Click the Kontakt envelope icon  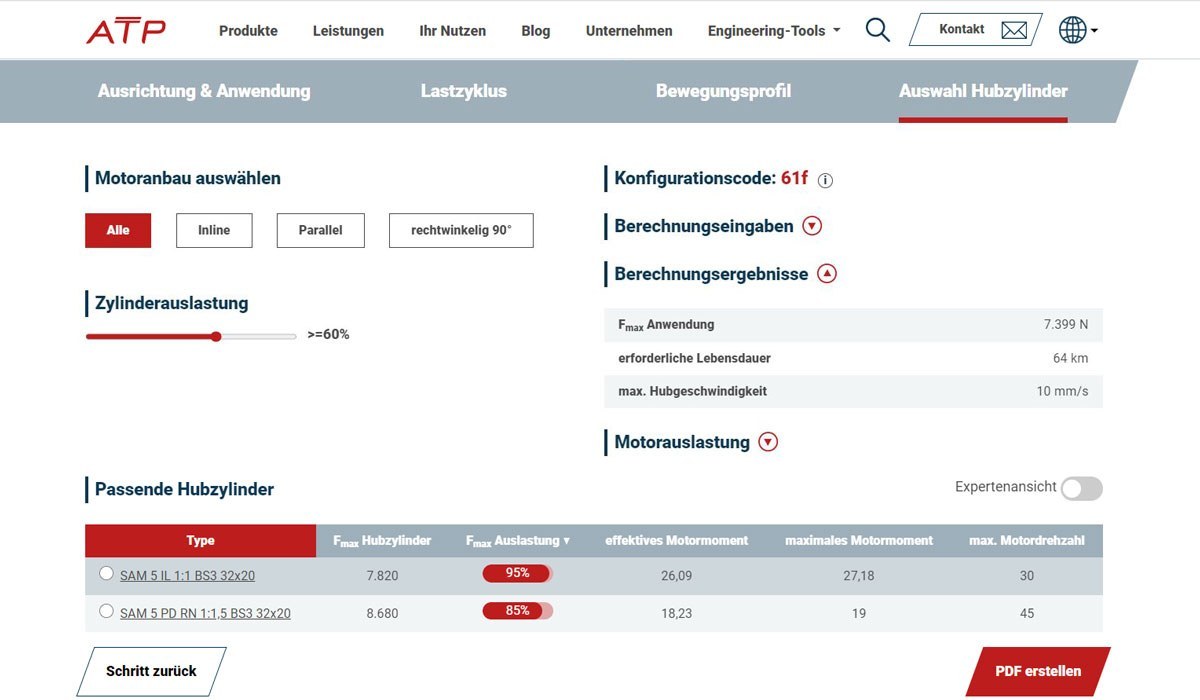(x=1014, y=30)
